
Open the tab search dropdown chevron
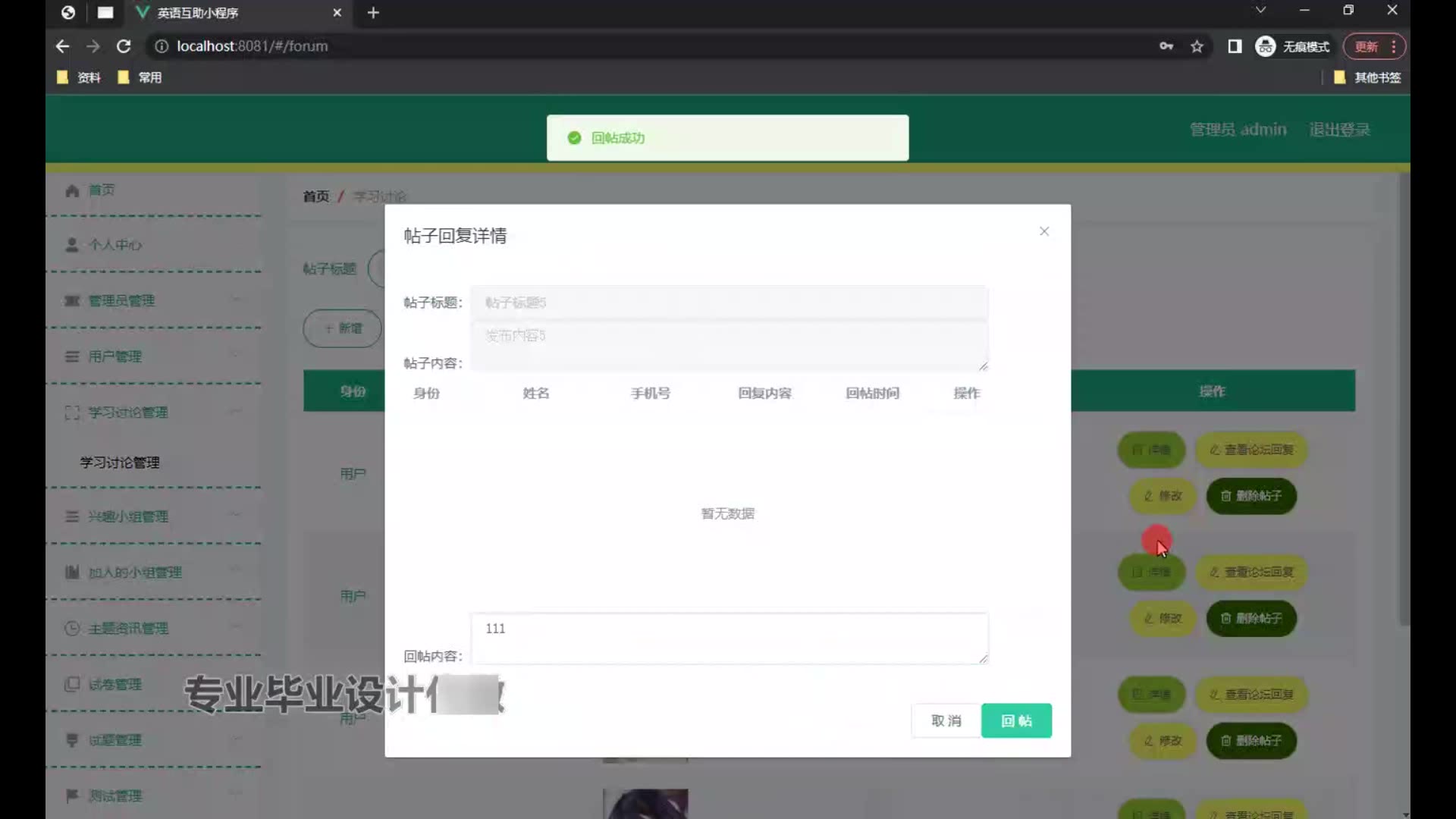(x=1260, y=10)
